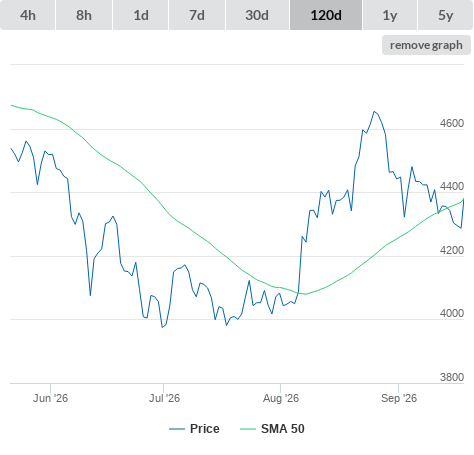Screen dimensions: 474x455
Task: Click the blue Price legend line swatch
Action: (177, 429)
